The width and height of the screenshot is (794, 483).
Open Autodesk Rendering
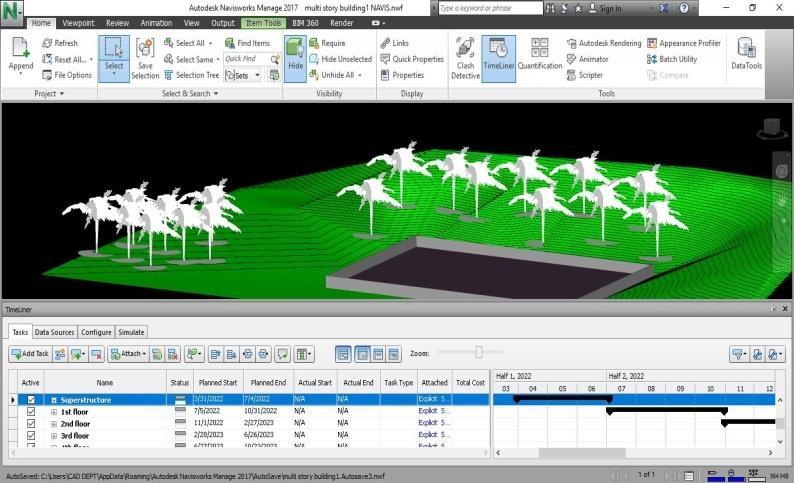click(604, 43)
